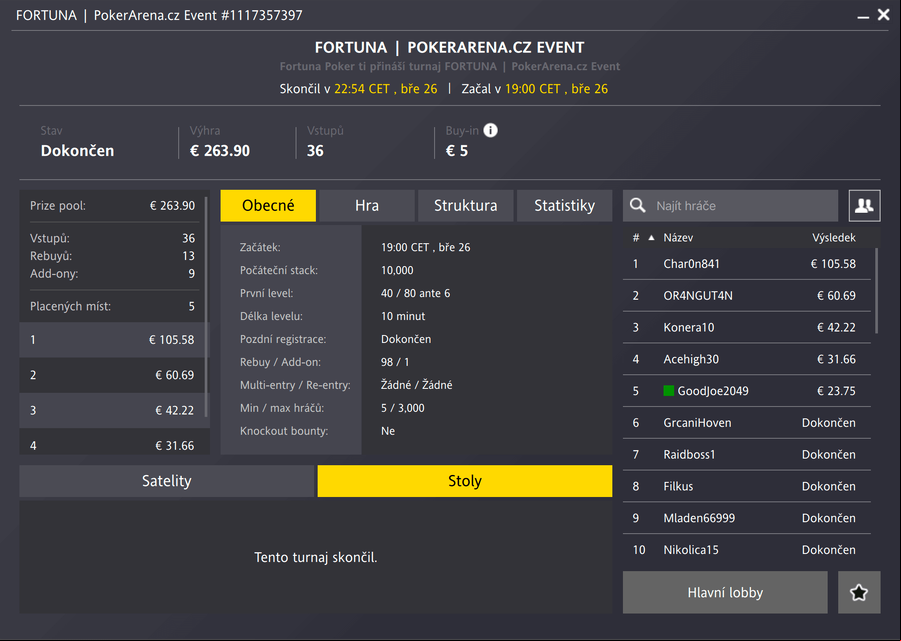
Task: Open the Obecné tab
Action: 268,206
